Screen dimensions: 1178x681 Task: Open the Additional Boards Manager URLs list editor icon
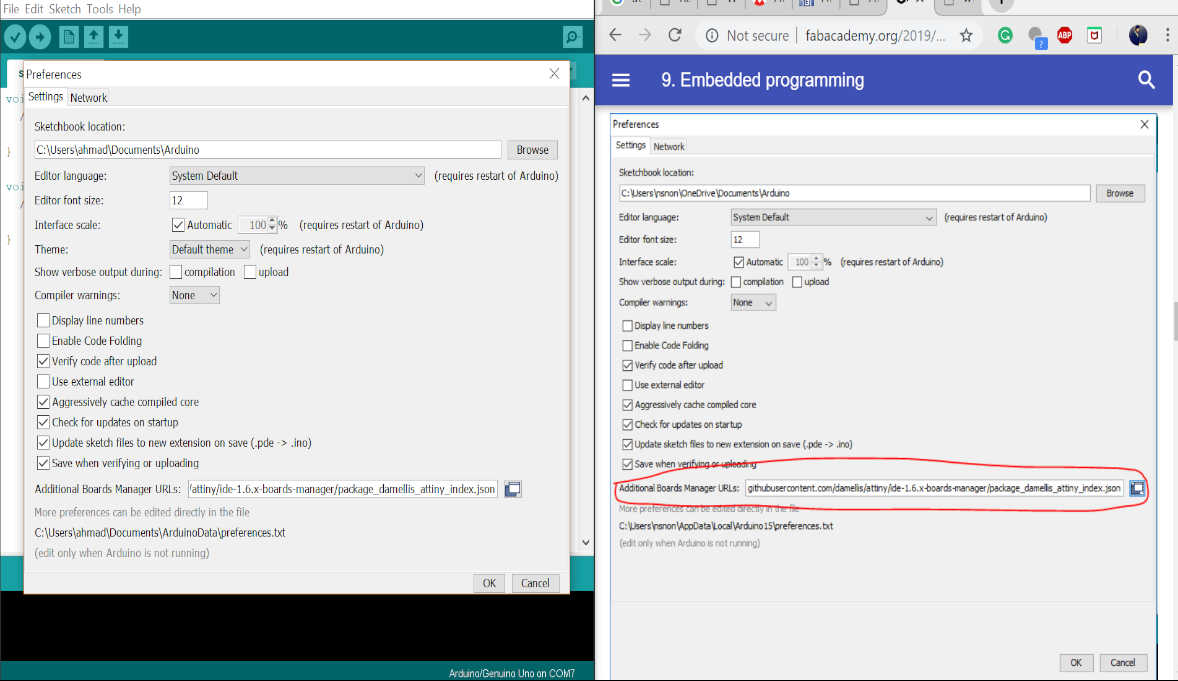coord(512,489)
